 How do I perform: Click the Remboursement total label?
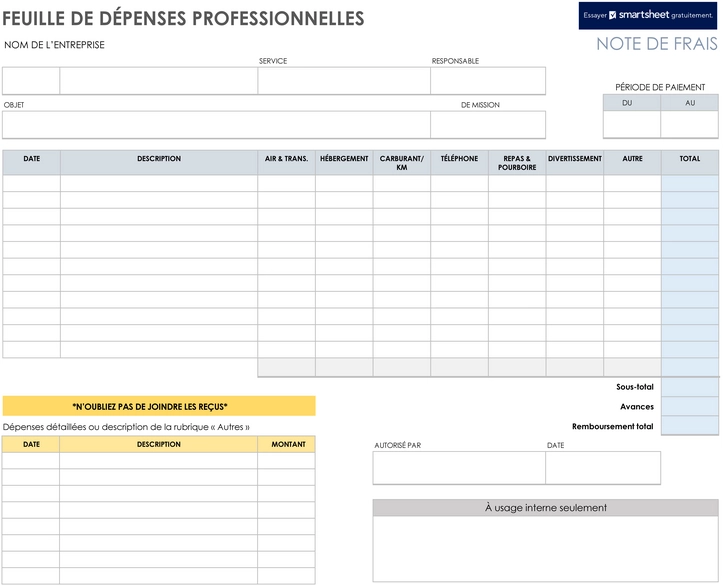point(612,426)
